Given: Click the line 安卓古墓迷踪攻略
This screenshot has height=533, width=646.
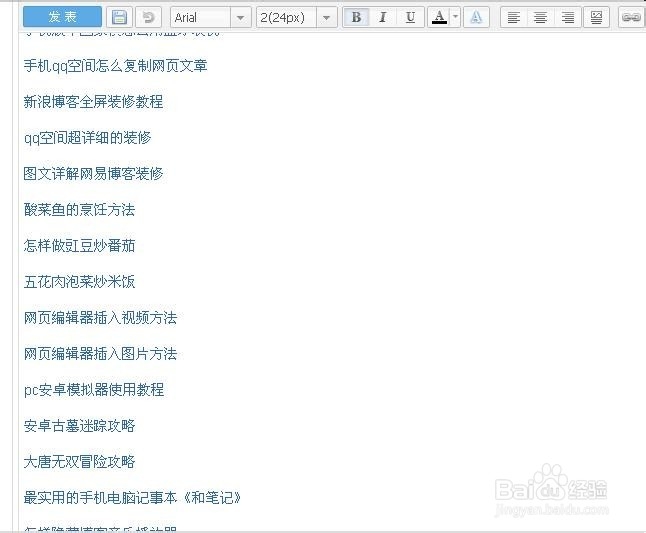Looking at the screenshot, I should pyautogui.click(x=80, y=426).
